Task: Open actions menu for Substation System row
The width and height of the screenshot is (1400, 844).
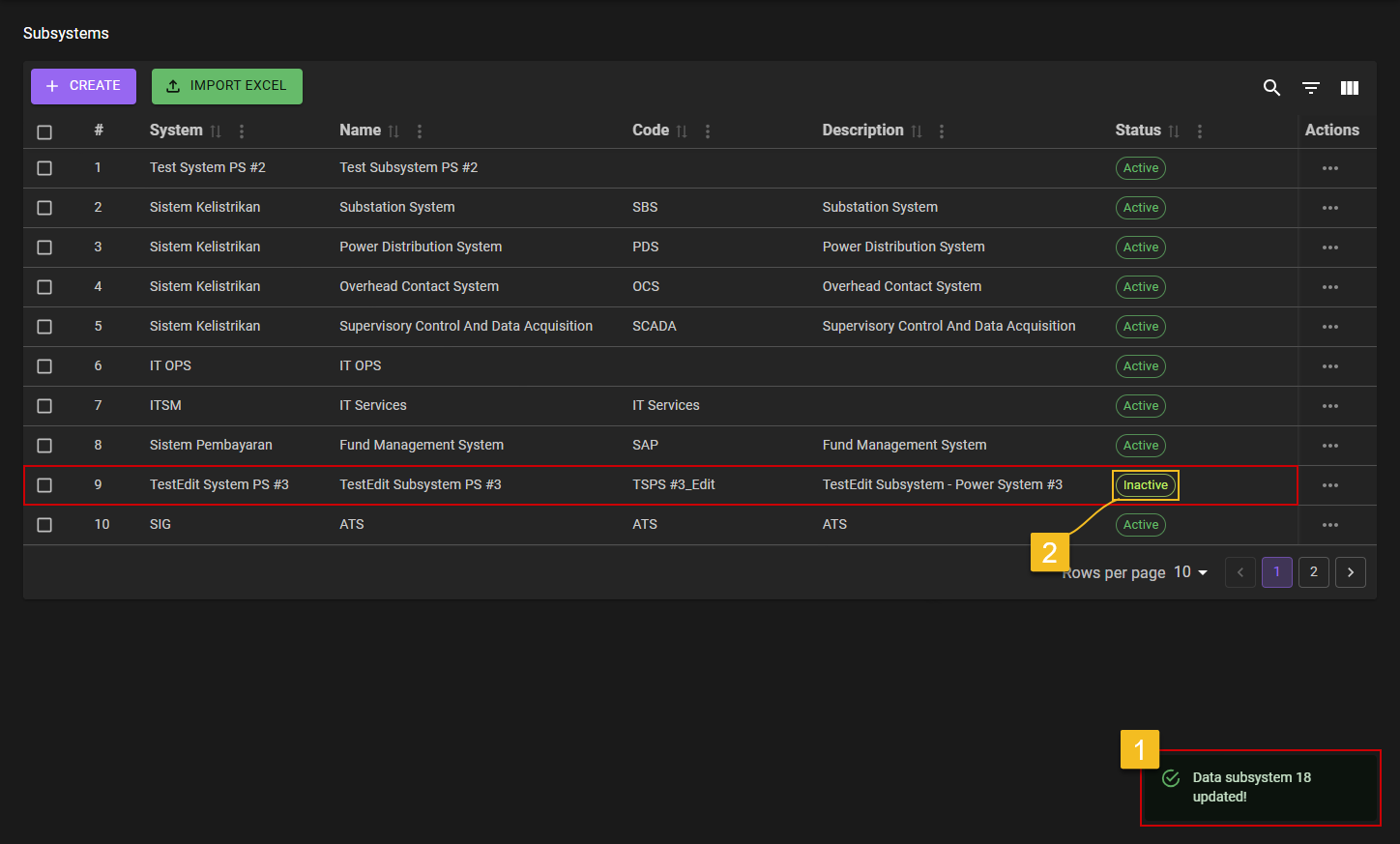Action: click(x=1330, y=208)
